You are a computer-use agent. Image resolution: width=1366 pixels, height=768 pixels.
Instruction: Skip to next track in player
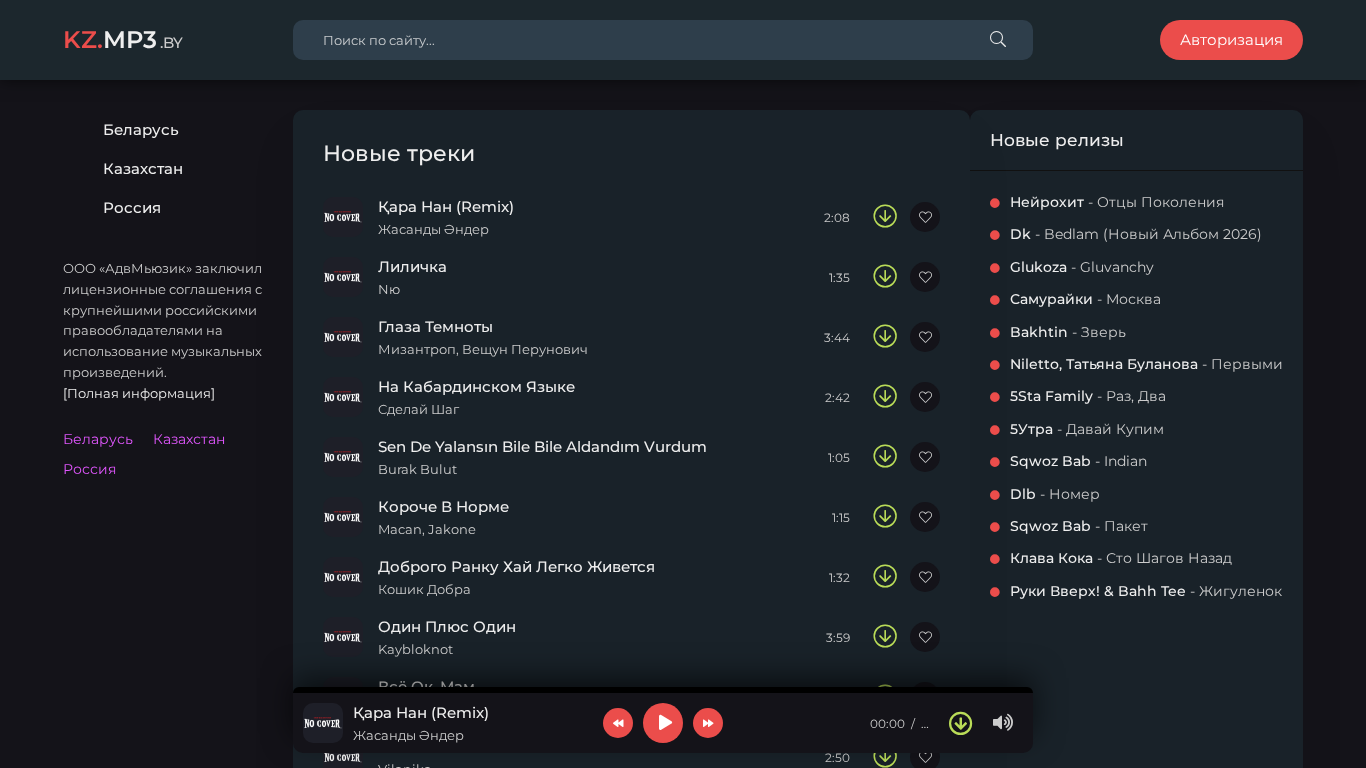(708, 723)
